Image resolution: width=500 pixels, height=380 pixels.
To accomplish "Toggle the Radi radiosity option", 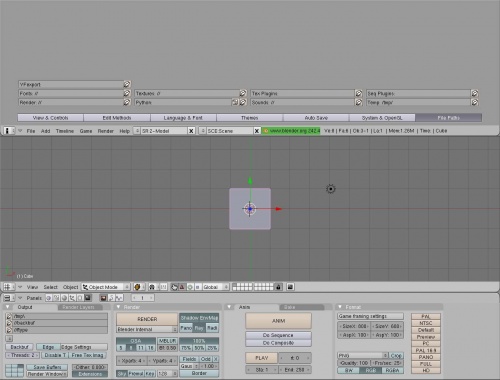I will [212, 328].
